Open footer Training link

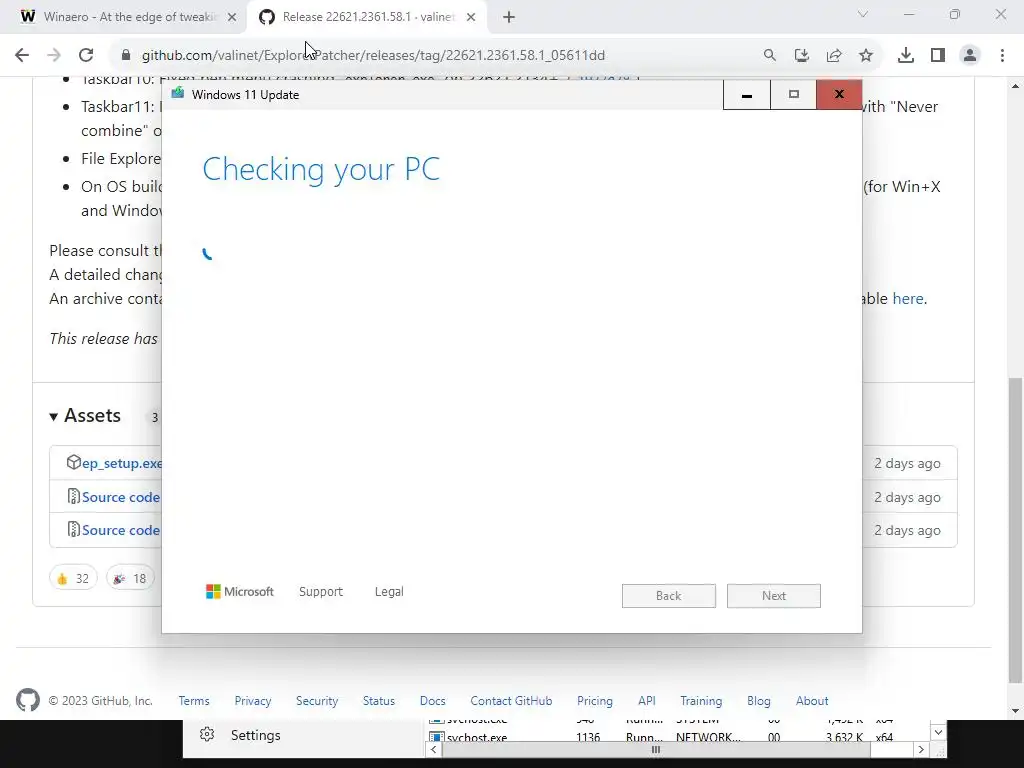coord(701,701)
